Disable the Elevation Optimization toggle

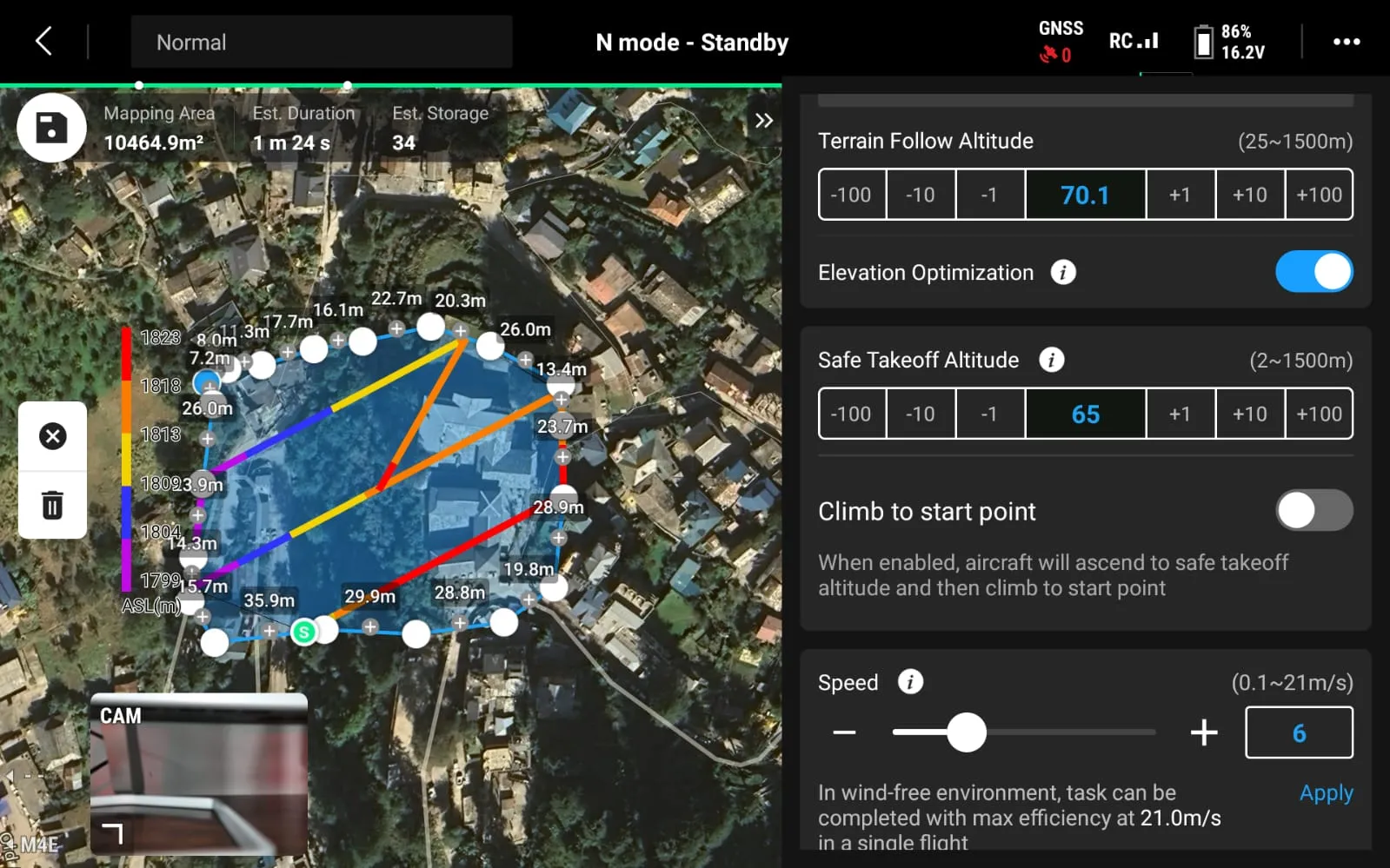(x=1313, y=272)
